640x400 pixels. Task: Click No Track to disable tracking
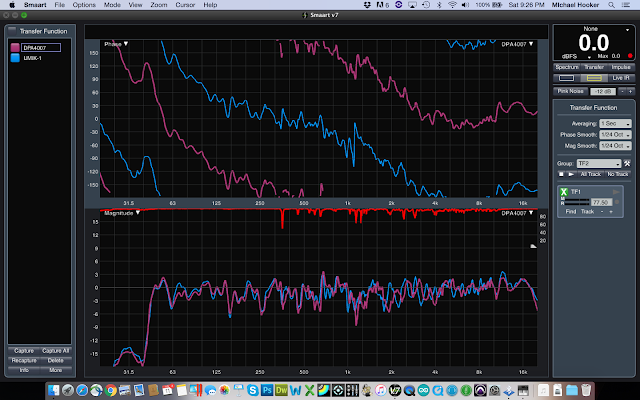click(618, 174)
